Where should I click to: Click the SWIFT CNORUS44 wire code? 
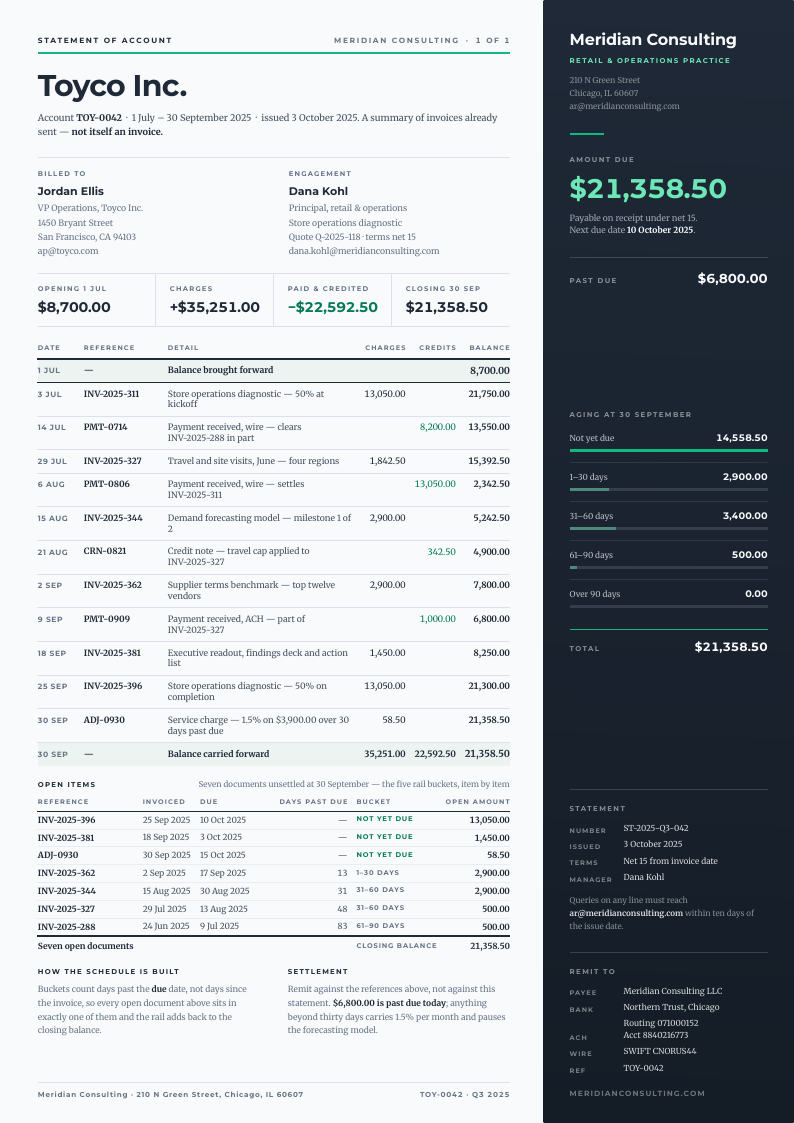(x=660, y=1051)
